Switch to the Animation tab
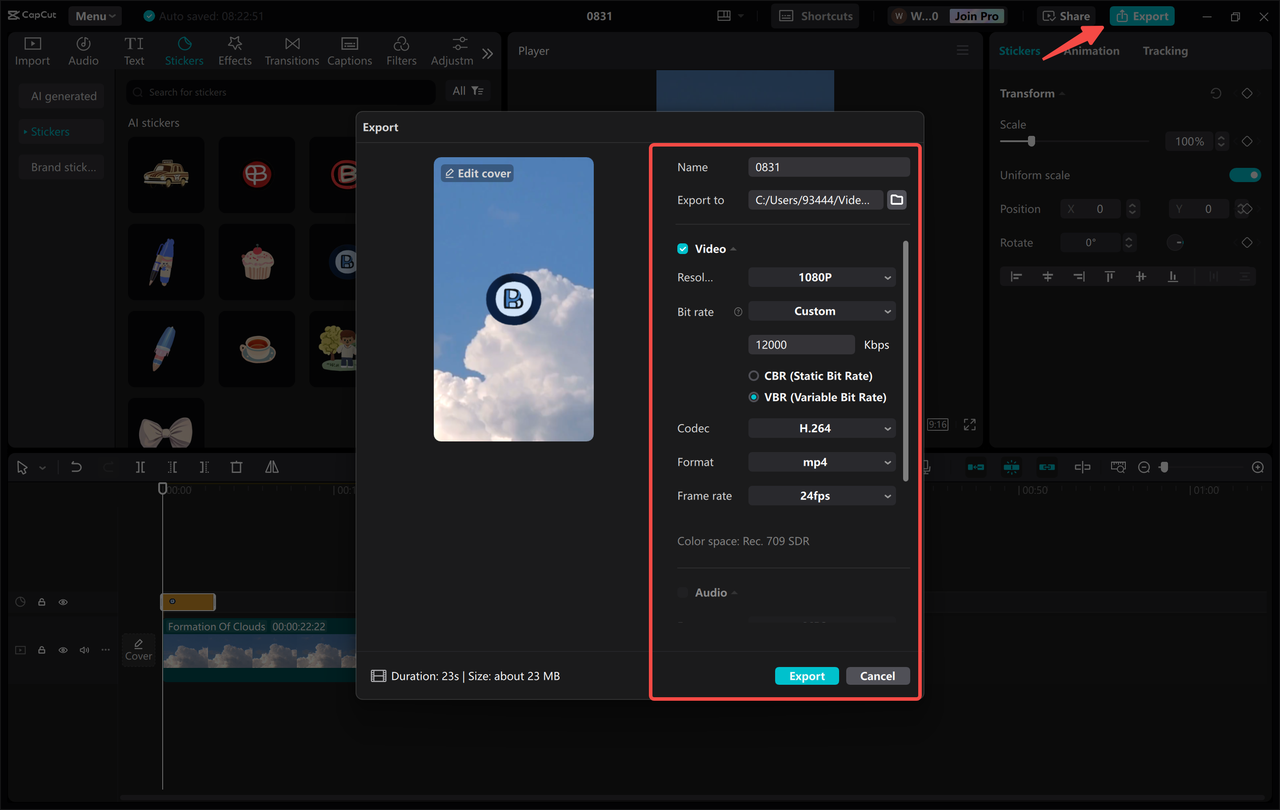The width and height of the screenshot is (1280, 810). tap(1090, 50)
